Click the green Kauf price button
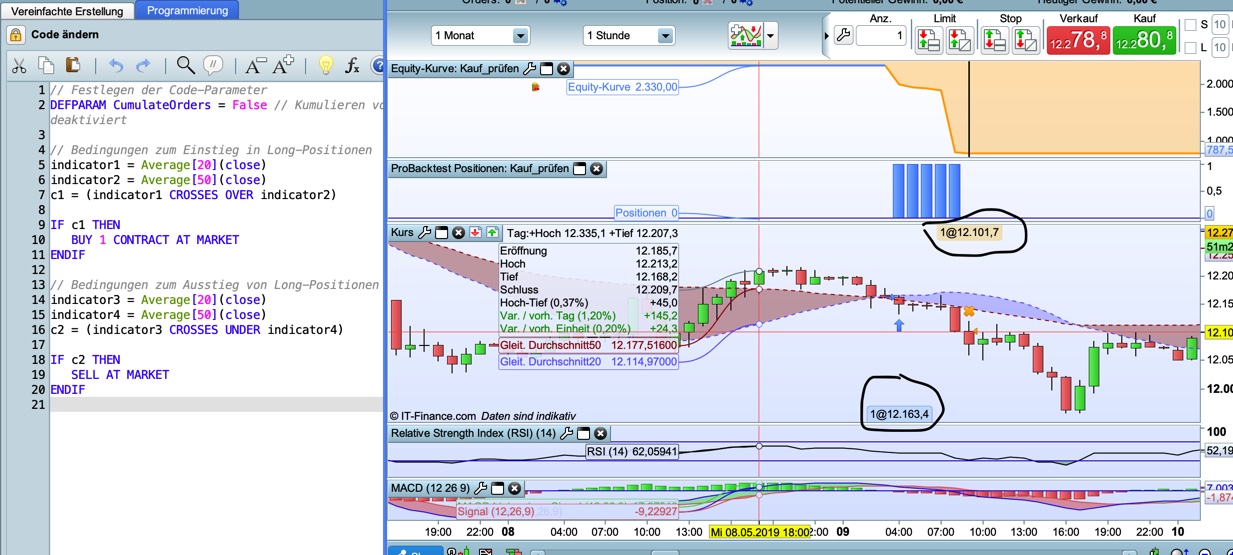Viewport: 1233px width, 555px height. point(1144,40)
